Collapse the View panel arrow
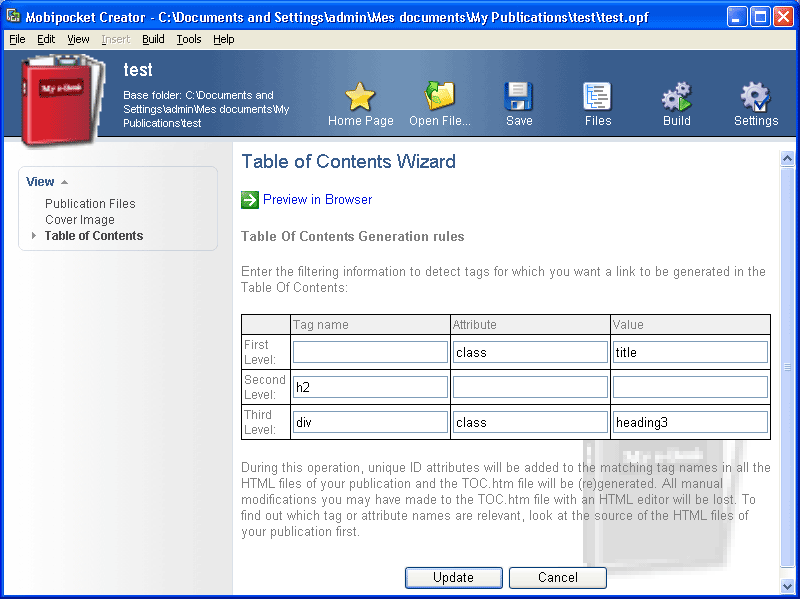This screenshot has width=800, height=599. (64, 182)
